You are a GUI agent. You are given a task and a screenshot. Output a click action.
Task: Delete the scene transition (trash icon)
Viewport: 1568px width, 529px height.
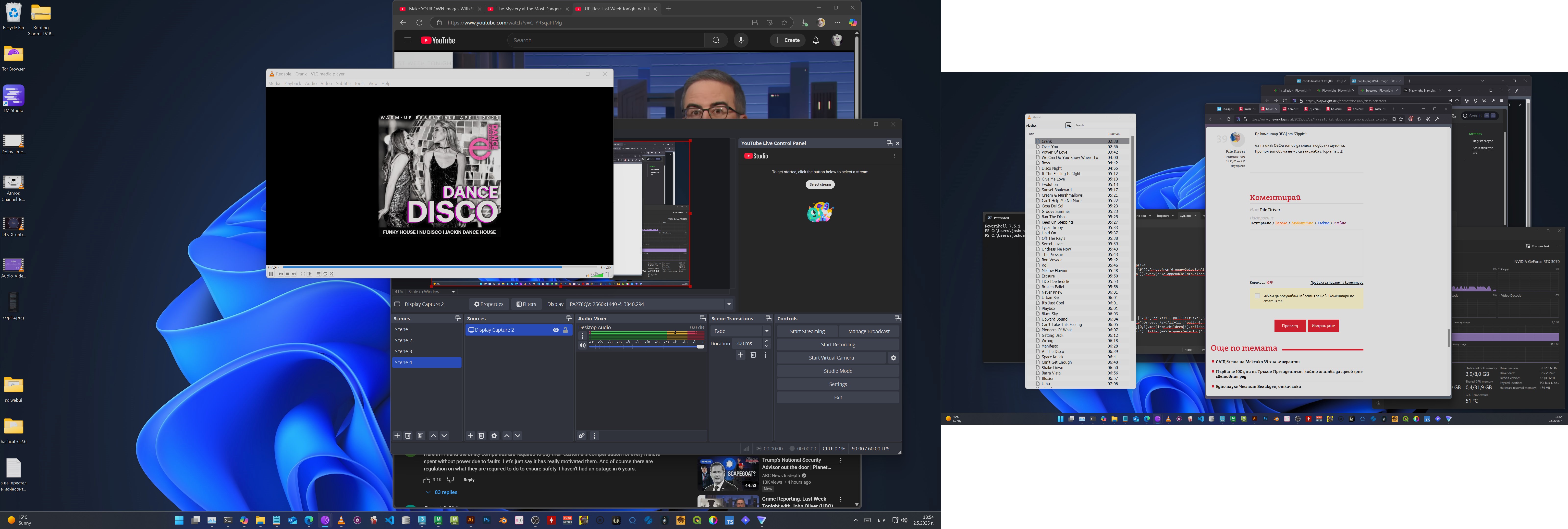click(x=754, y=355)
